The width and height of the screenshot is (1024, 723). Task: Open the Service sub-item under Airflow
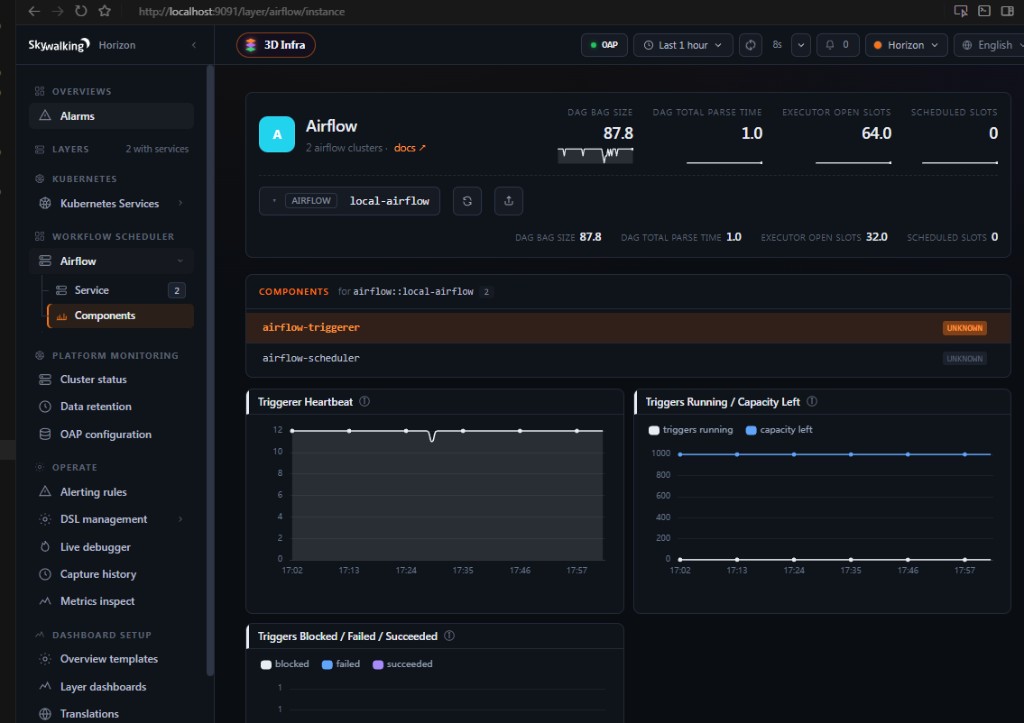(x=120, y=290)
